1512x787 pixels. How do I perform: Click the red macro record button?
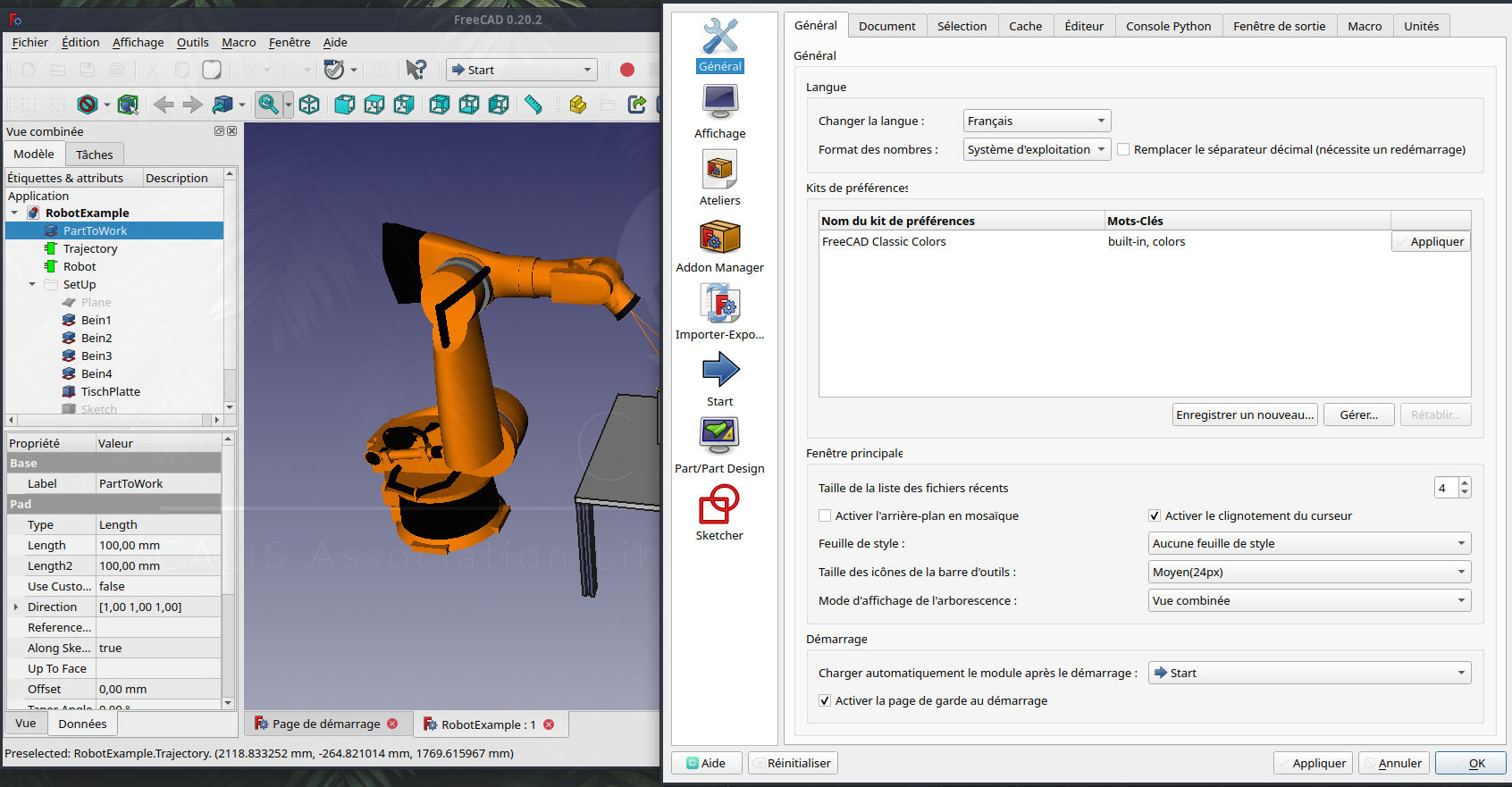tap(627, 70)
